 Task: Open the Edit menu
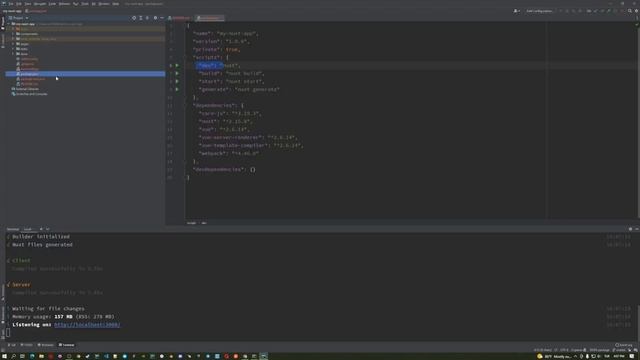(19, 4)
